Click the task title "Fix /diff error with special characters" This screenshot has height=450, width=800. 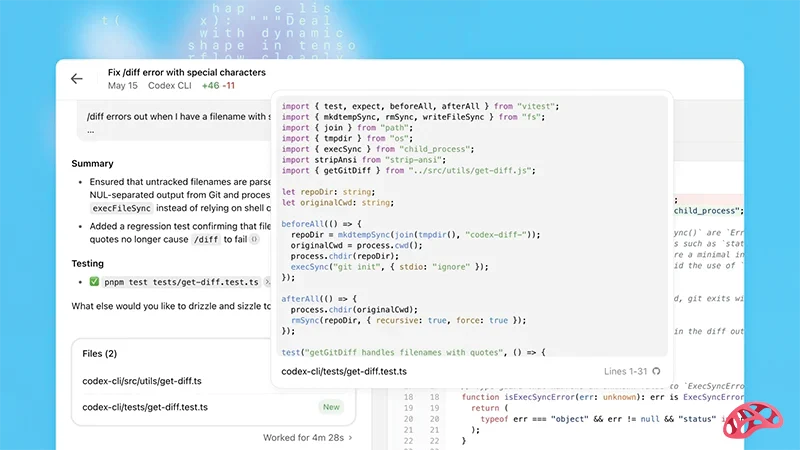pos(187,72)
